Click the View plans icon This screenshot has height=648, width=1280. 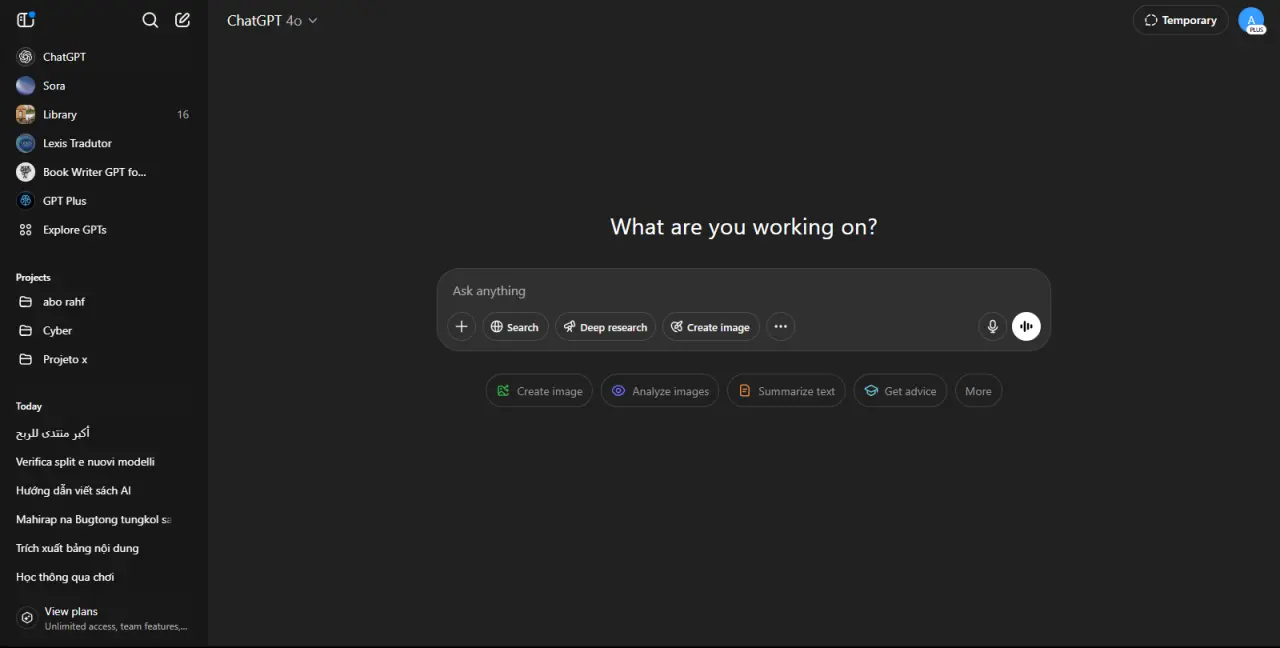point(27,618)
